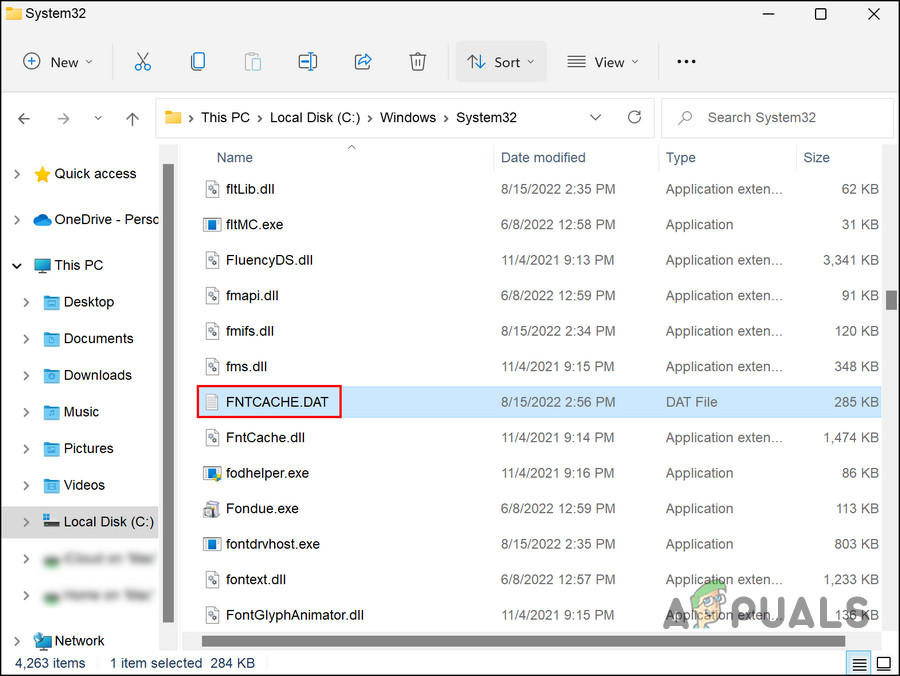
Task: Select the FntCache.dll file name
Action: tap(265, 438)
